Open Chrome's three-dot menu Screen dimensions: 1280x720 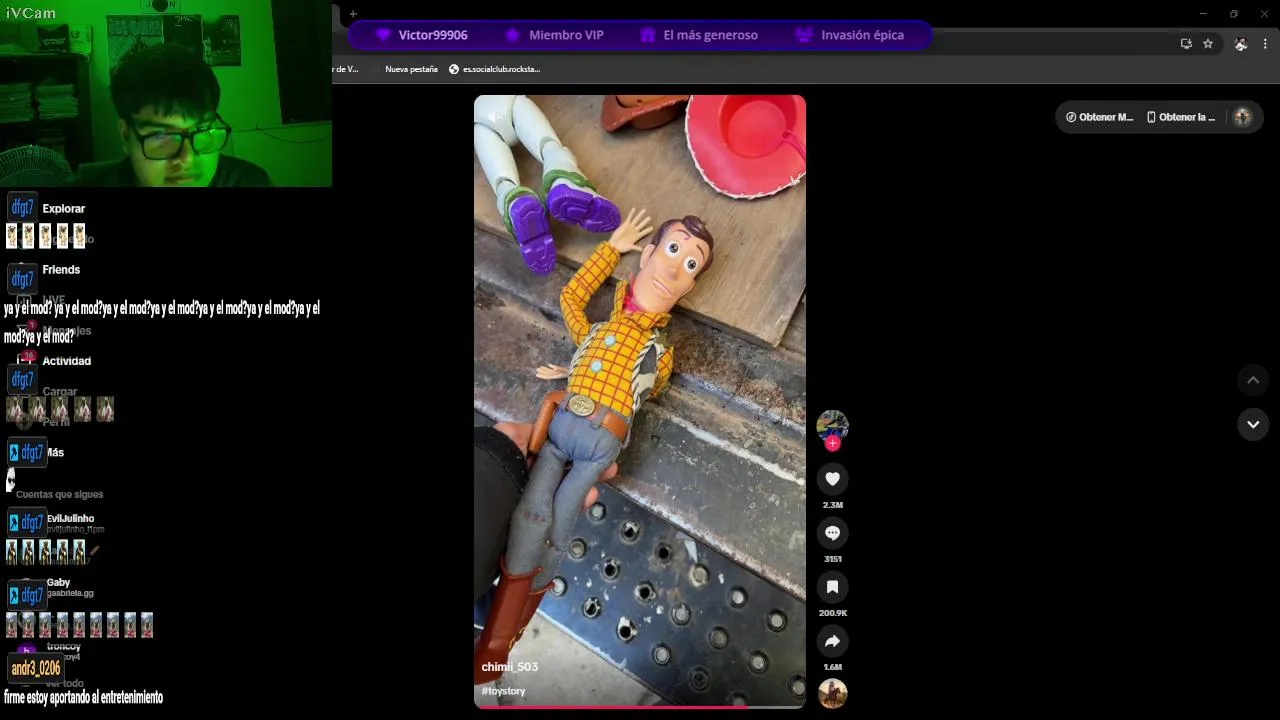(1265, 44)
